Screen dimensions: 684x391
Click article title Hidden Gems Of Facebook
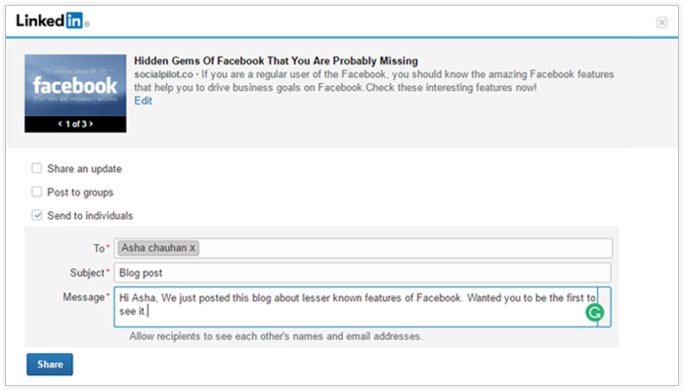tap(276, 61)
